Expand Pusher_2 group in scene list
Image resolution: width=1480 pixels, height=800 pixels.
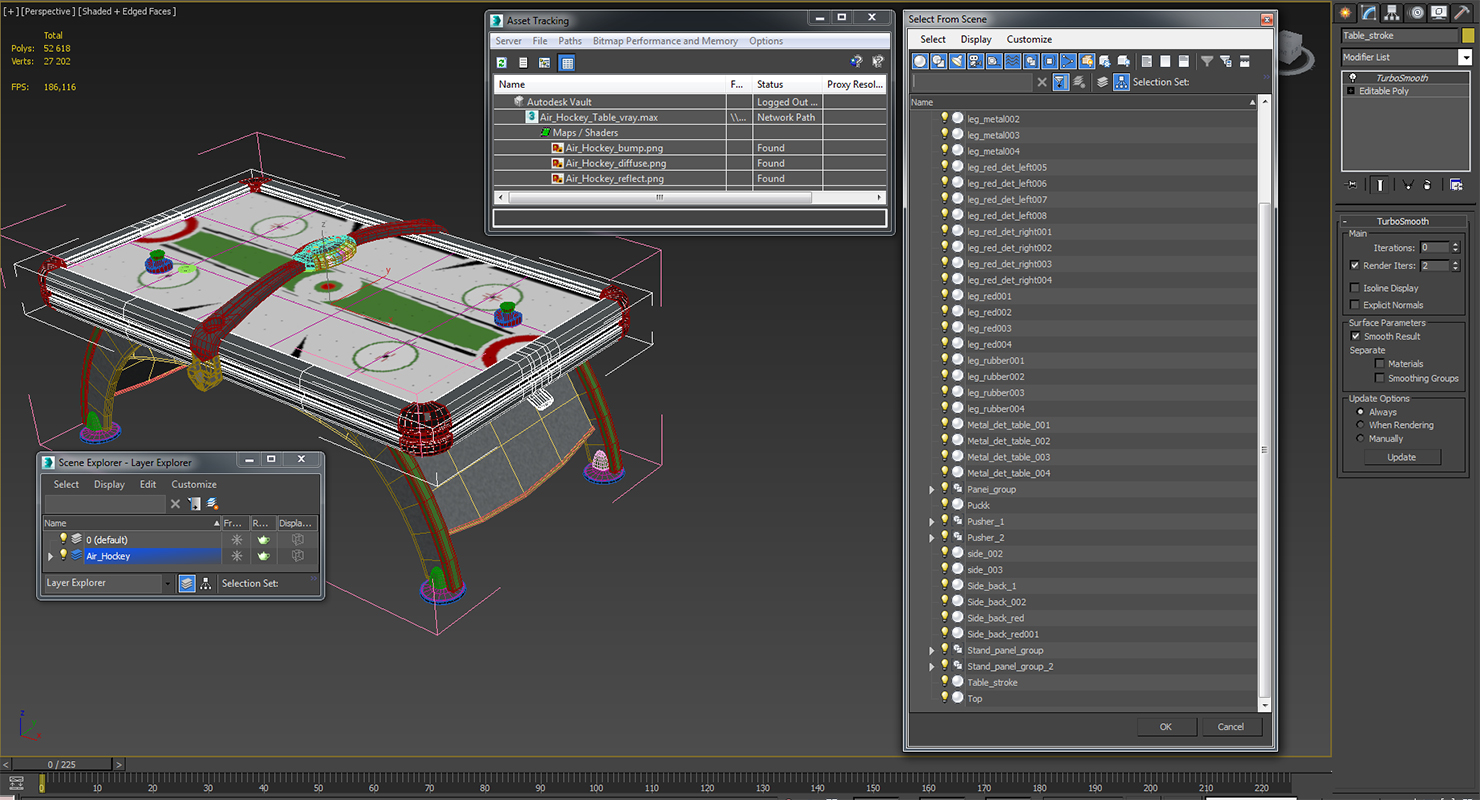point(932,537)
